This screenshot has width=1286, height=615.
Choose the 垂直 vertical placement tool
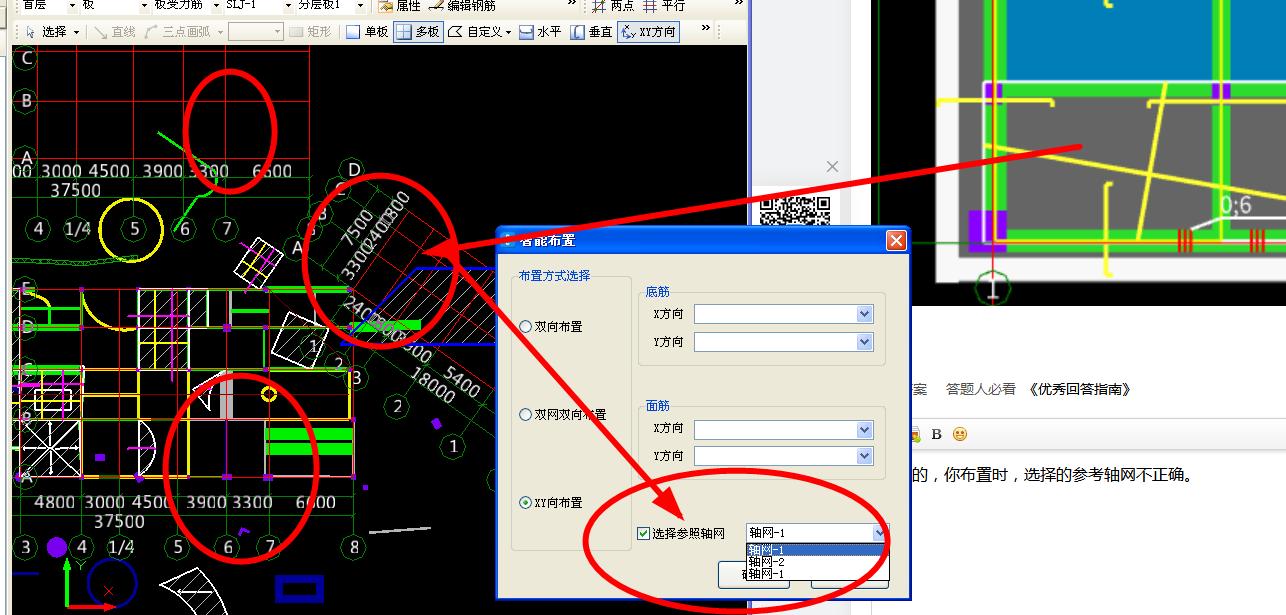[x=591, y=32]
